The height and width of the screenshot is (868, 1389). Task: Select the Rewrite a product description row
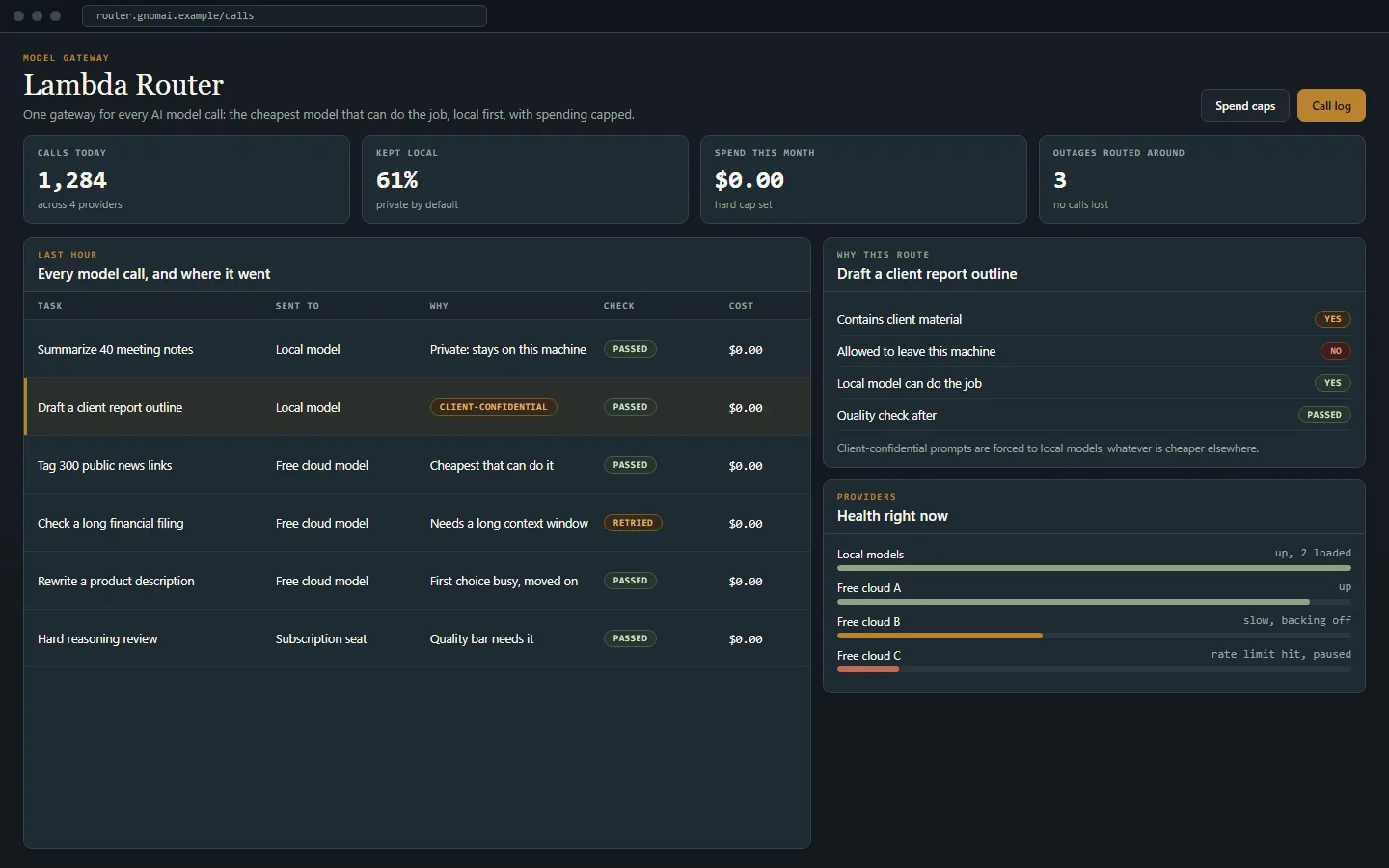tap(417, 581)
